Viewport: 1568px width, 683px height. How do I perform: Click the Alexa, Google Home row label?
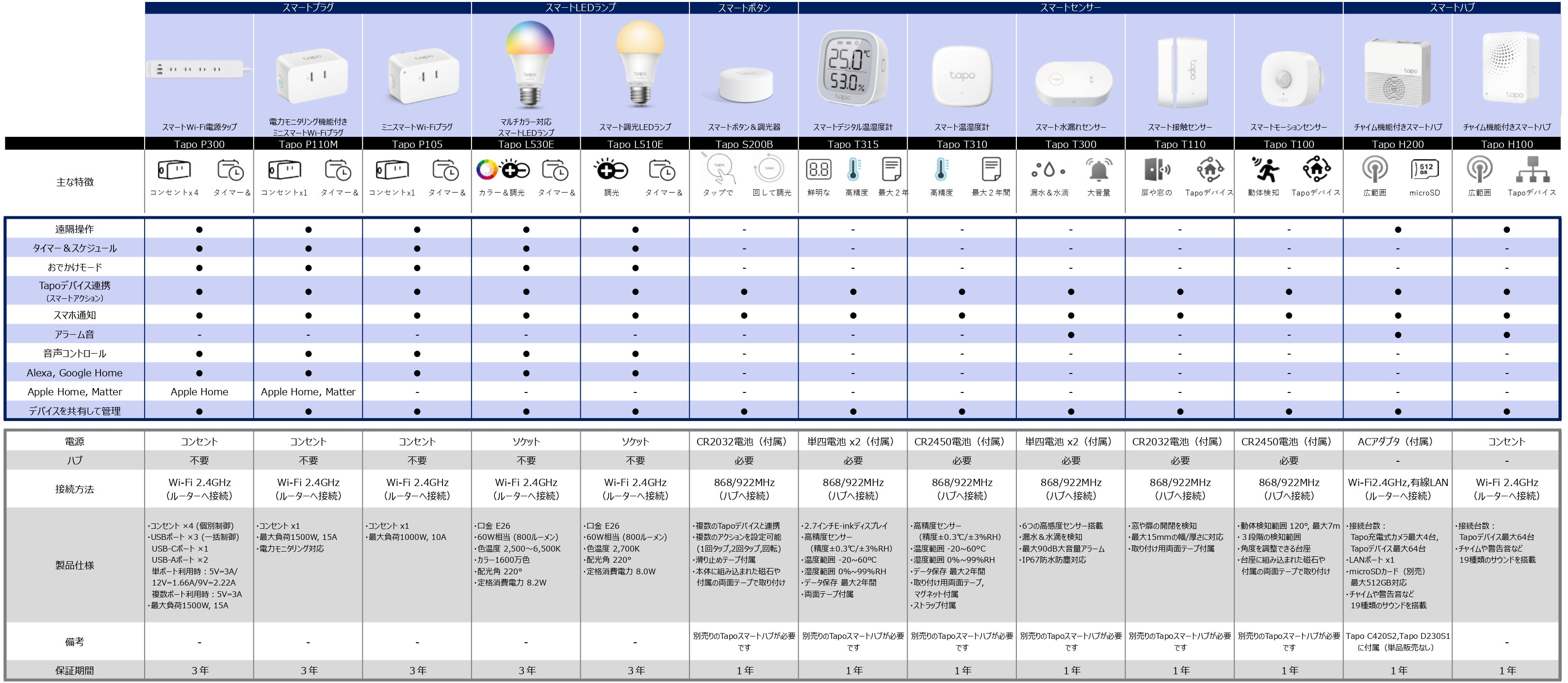point(74,373)
